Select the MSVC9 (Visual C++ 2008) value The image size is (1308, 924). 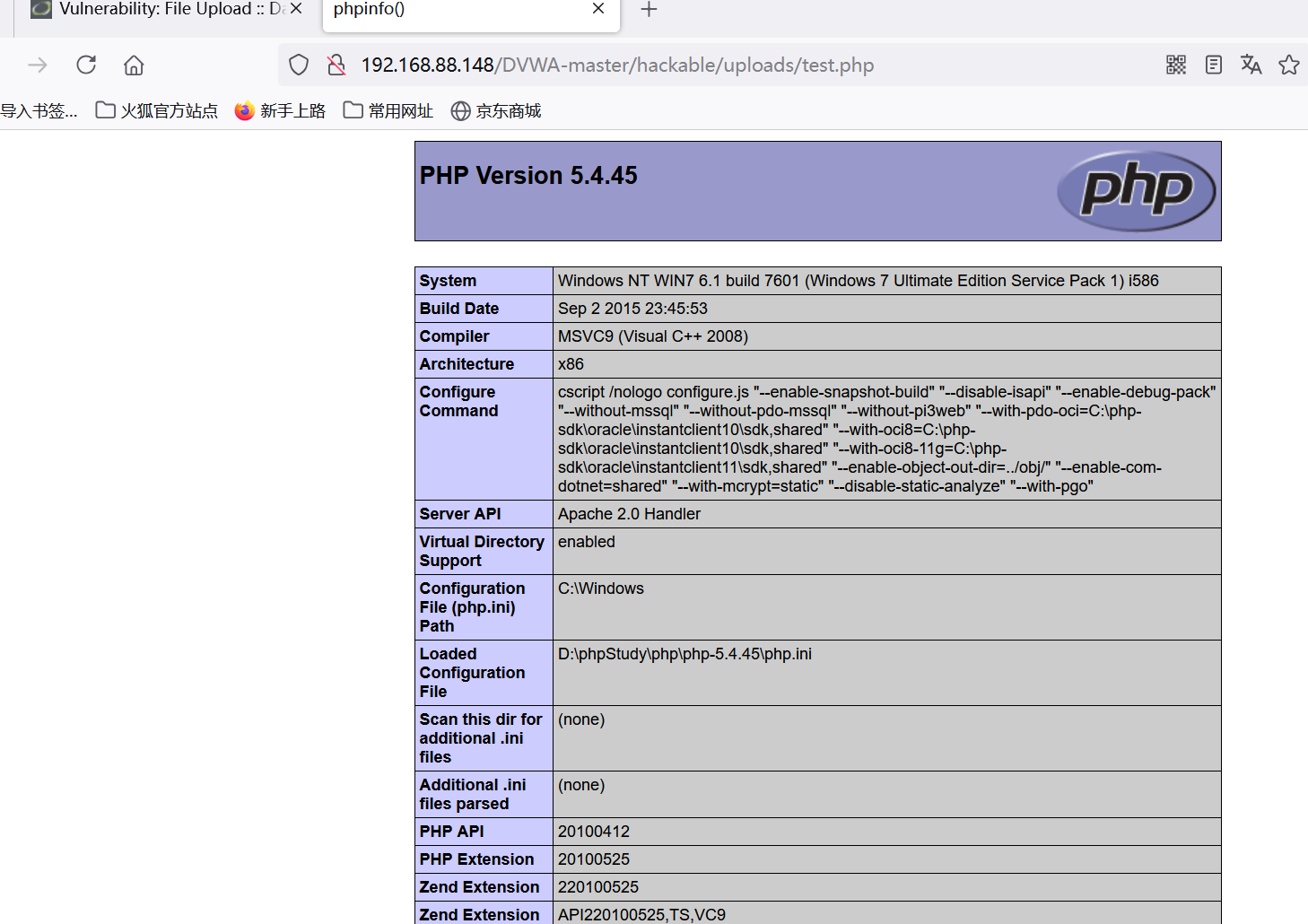click(x=653, y=336)
